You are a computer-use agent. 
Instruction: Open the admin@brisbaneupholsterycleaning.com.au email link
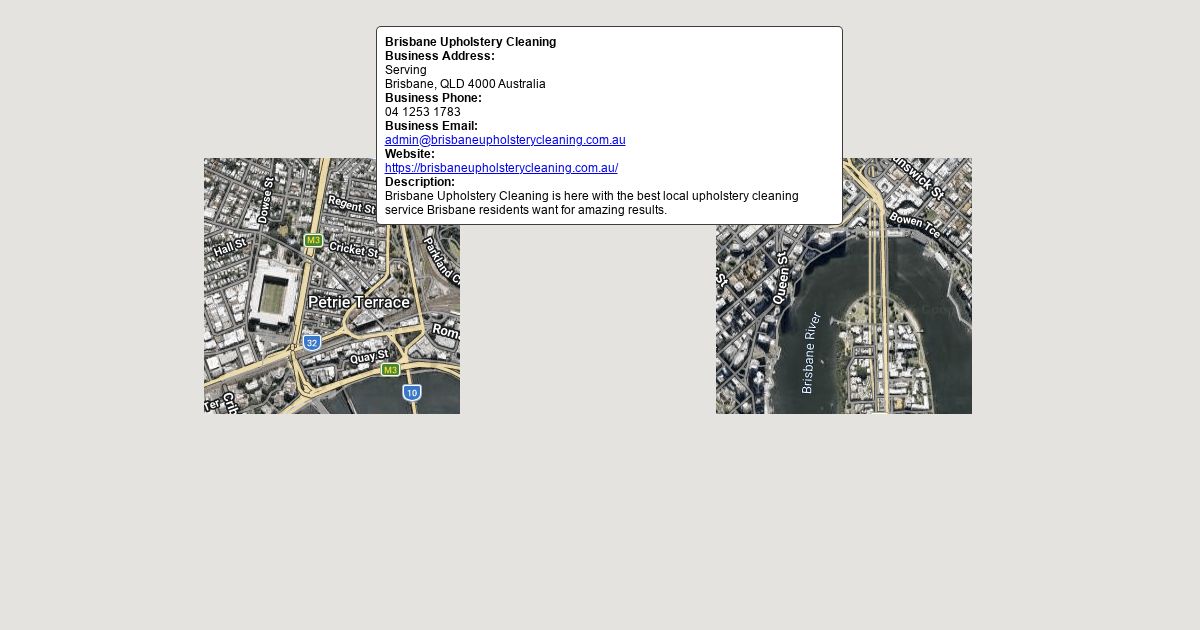[505, 140]
